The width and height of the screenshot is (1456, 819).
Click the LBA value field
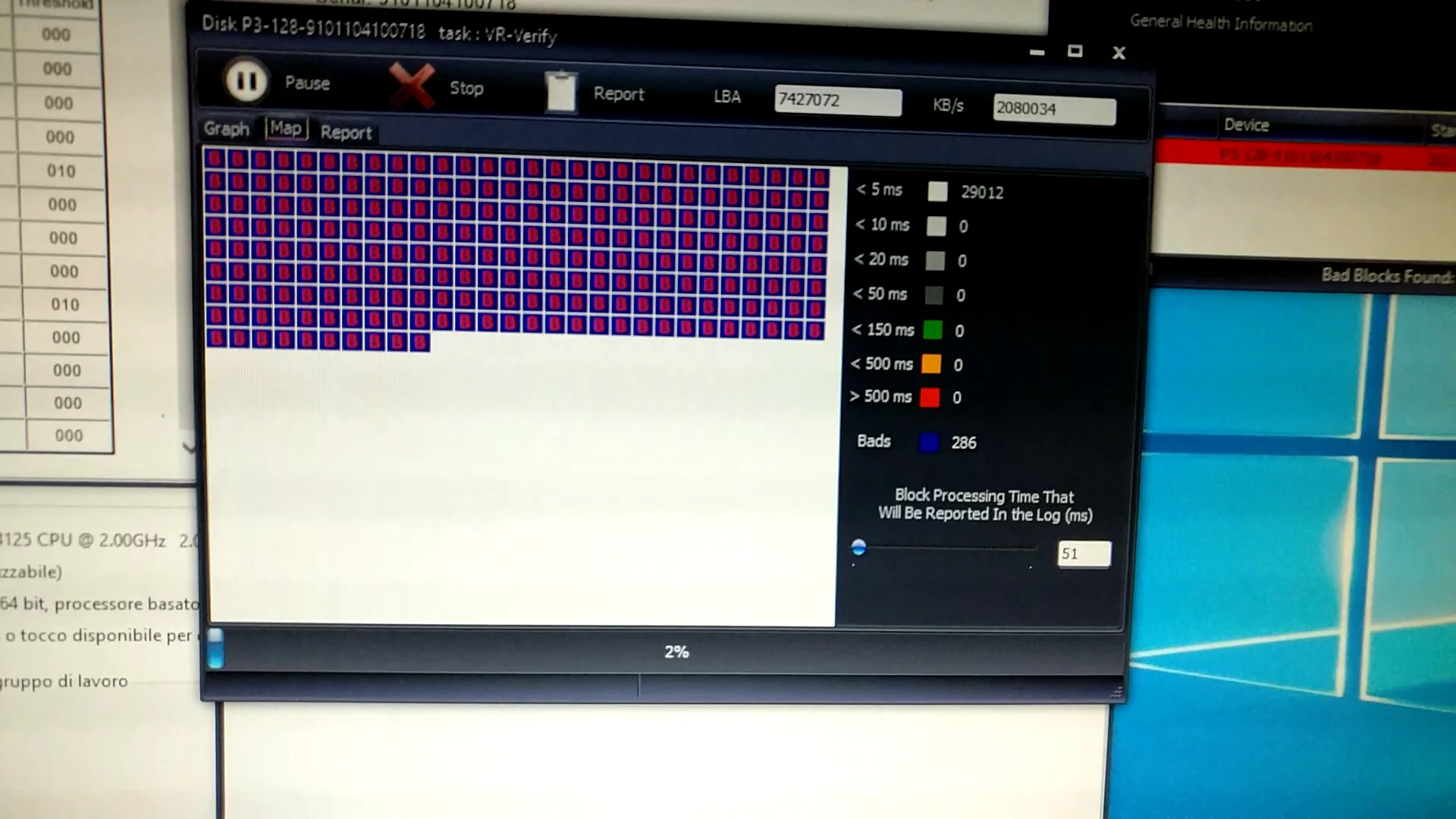coord(837,101)
